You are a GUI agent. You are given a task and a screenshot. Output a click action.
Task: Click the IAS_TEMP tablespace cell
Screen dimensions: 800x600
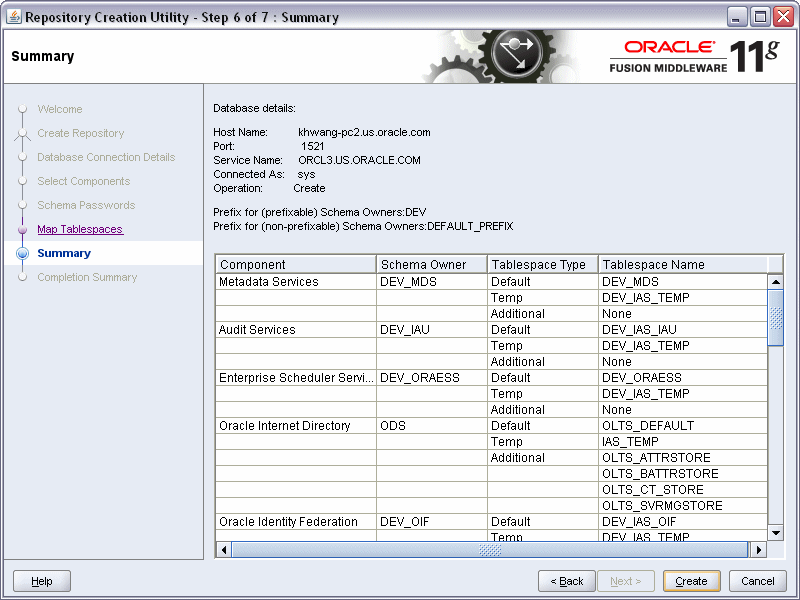683,442
